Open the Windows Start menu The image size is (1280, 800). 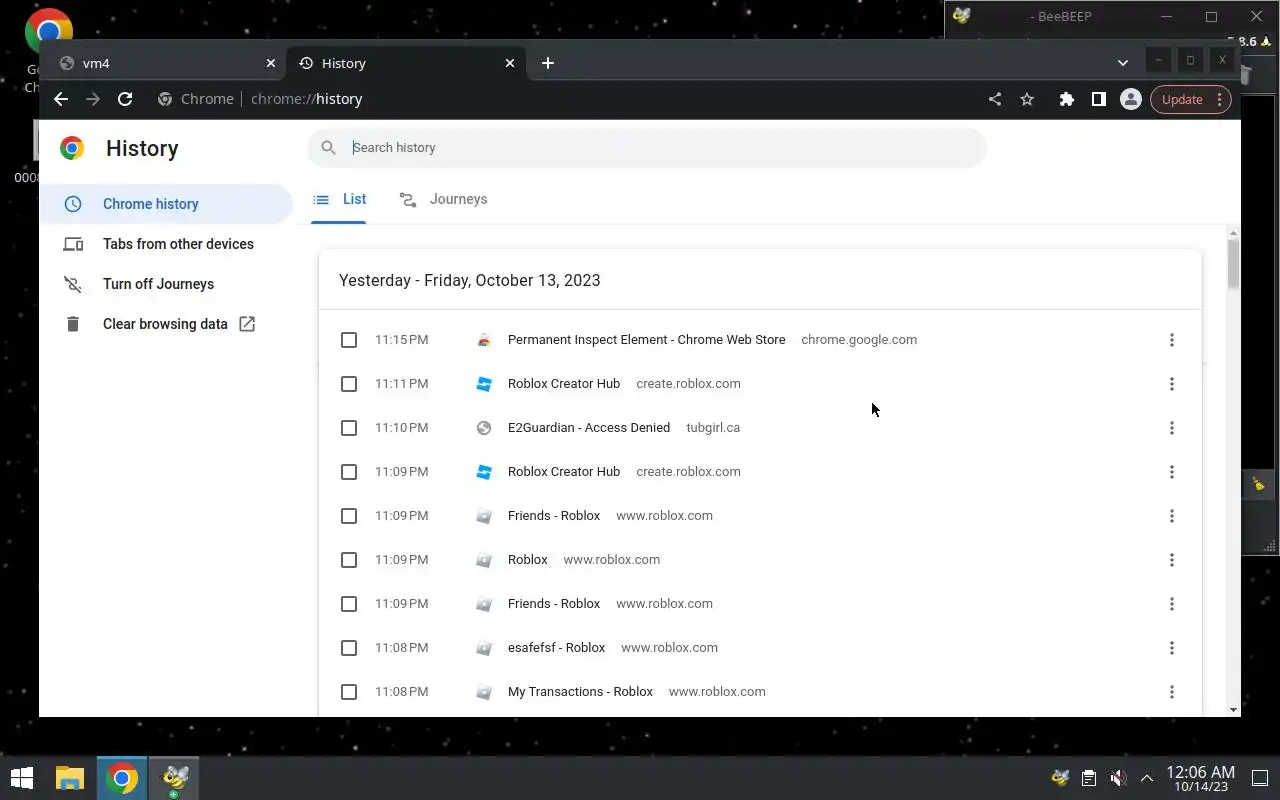tap(22, 778)
